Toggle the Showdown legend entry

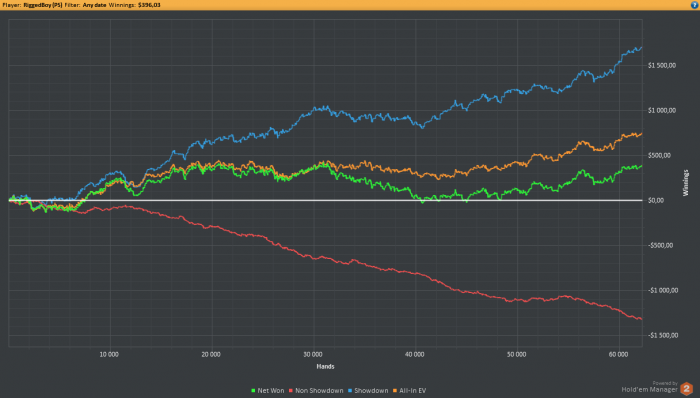(368, 390)
